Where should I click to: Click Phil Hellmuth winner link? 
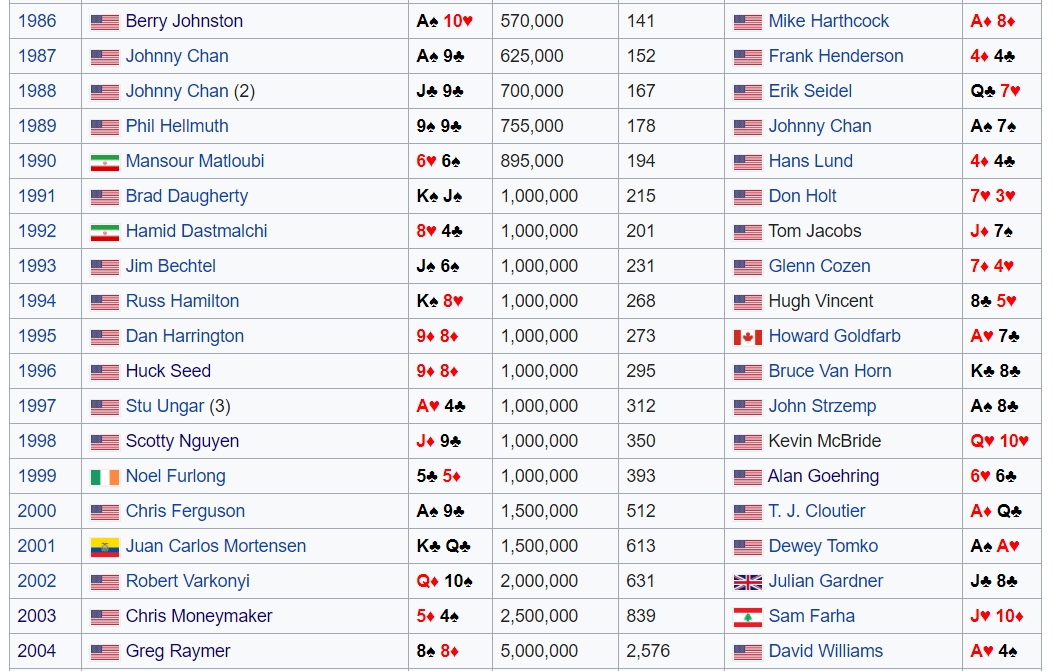(x=177, y=126)
